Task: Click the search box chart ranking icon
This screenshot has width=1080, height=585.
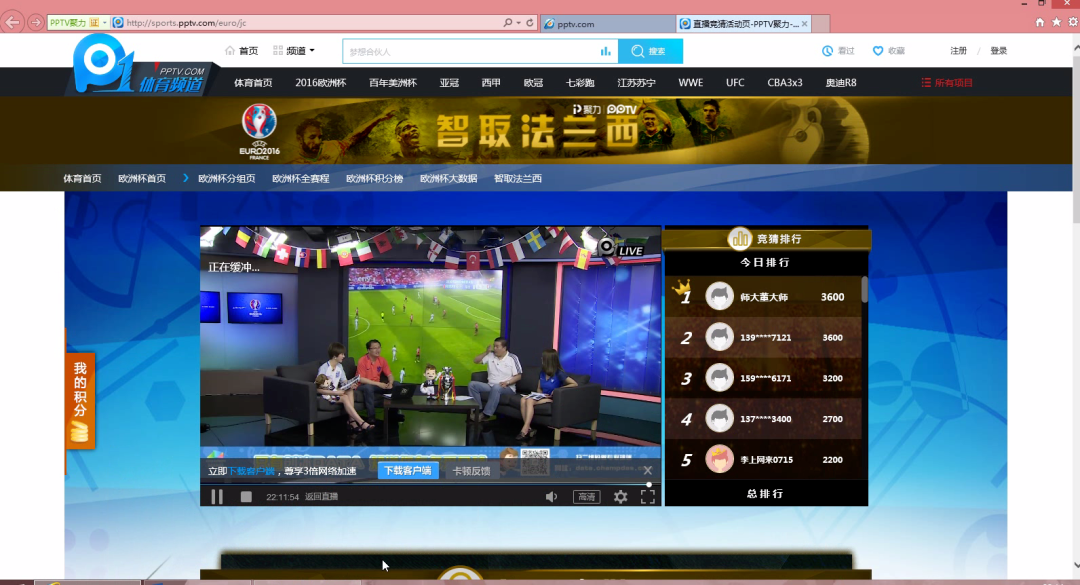Action: (x=605, y=51)
